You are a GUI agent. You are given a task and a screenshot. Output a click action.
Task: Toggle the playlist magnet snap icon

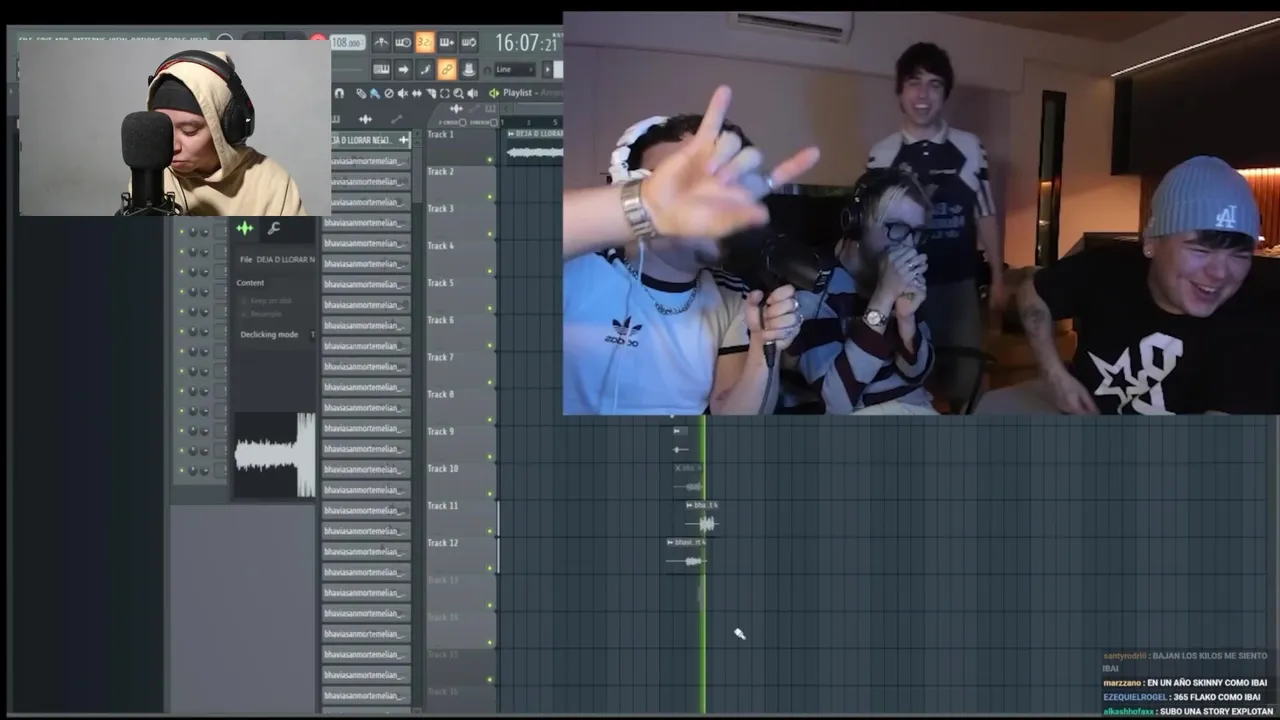click(339, 93)
